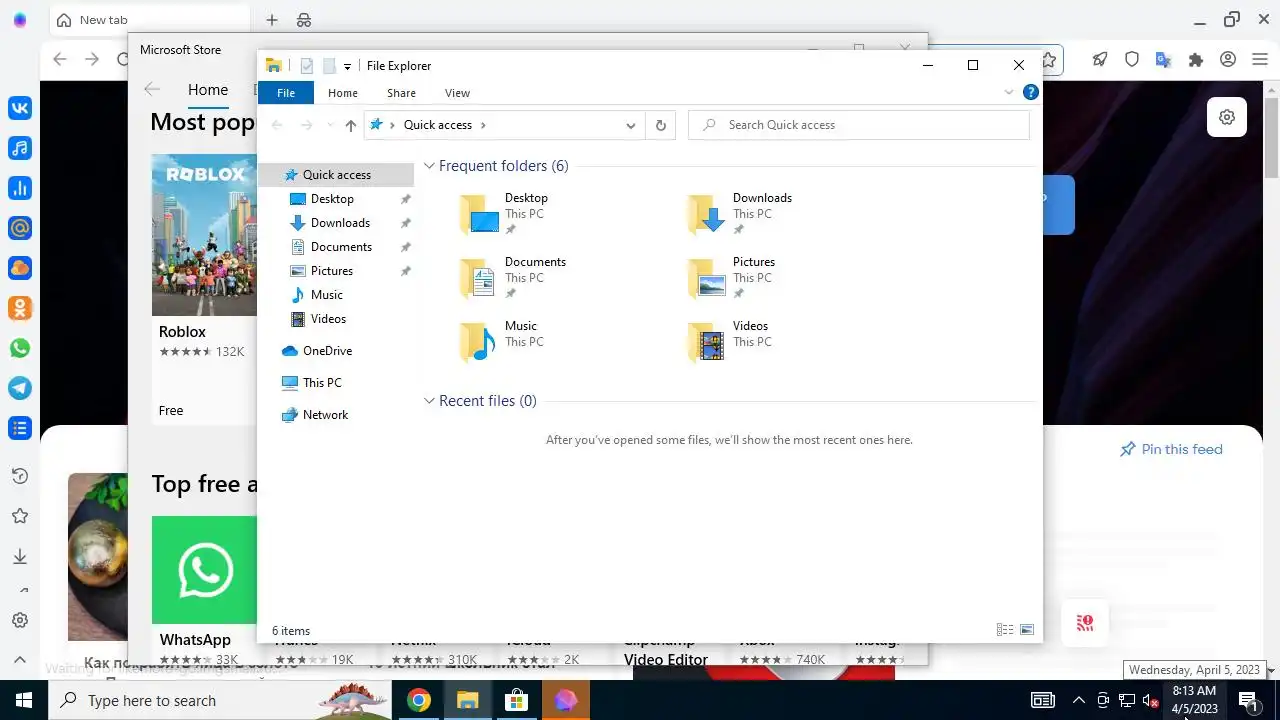Refresh Quick access with refresh button
1280x720 pixels.
(x=660, y=125)
